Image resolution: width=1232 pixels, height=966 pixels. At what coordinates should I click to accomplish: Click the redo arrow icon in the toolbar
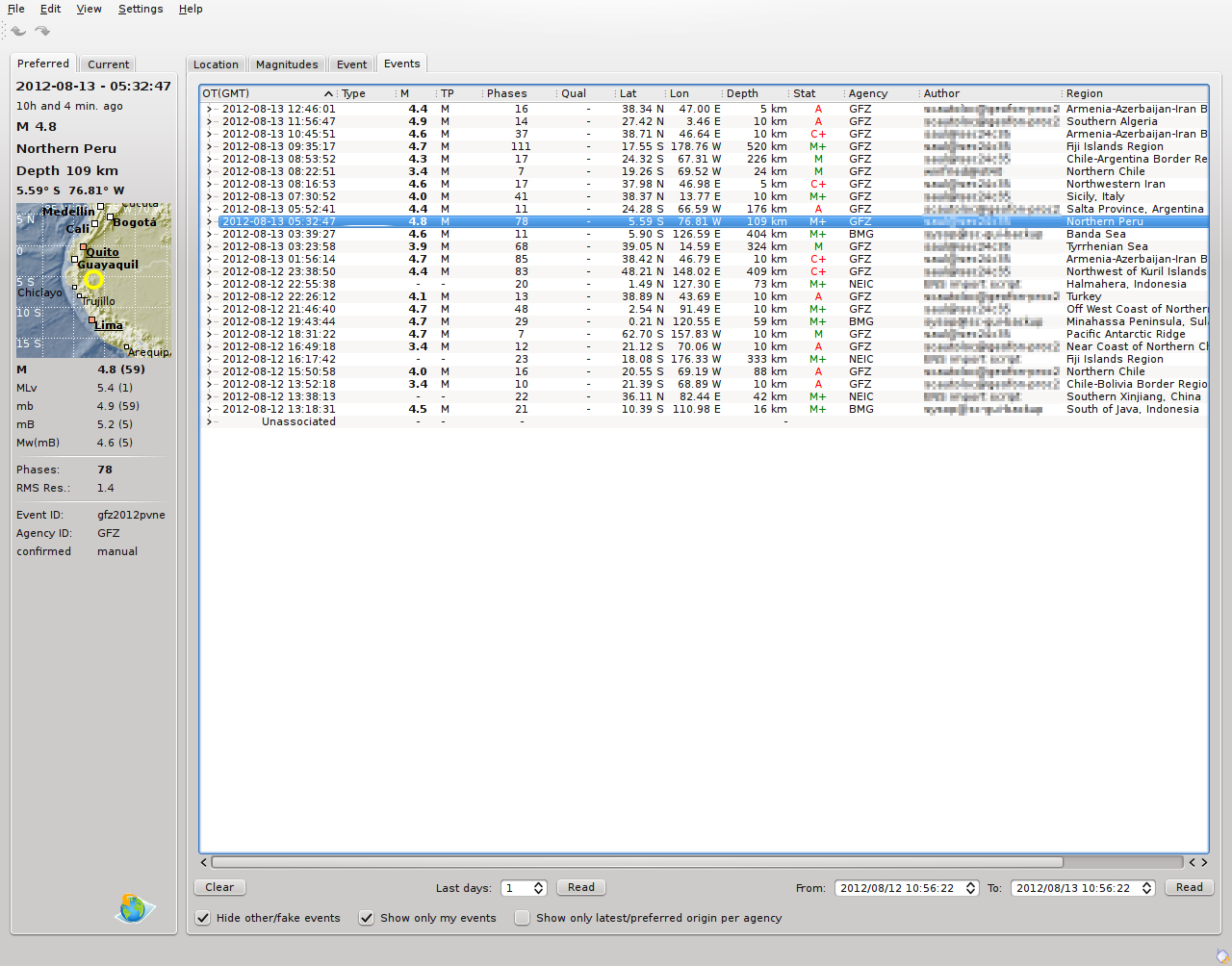point(41,31)
